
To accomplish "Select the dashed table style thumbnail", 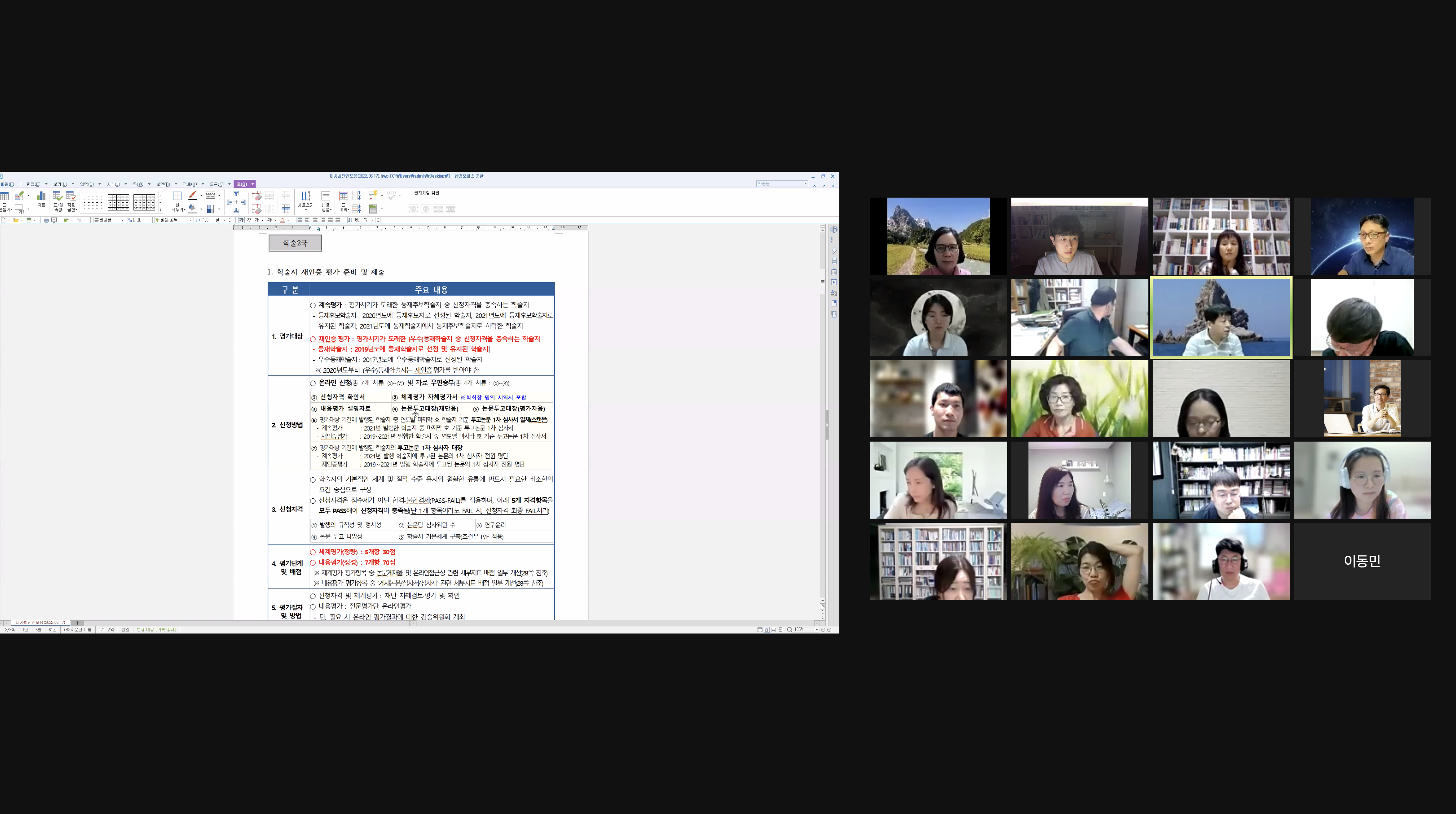I will point(93,202).
